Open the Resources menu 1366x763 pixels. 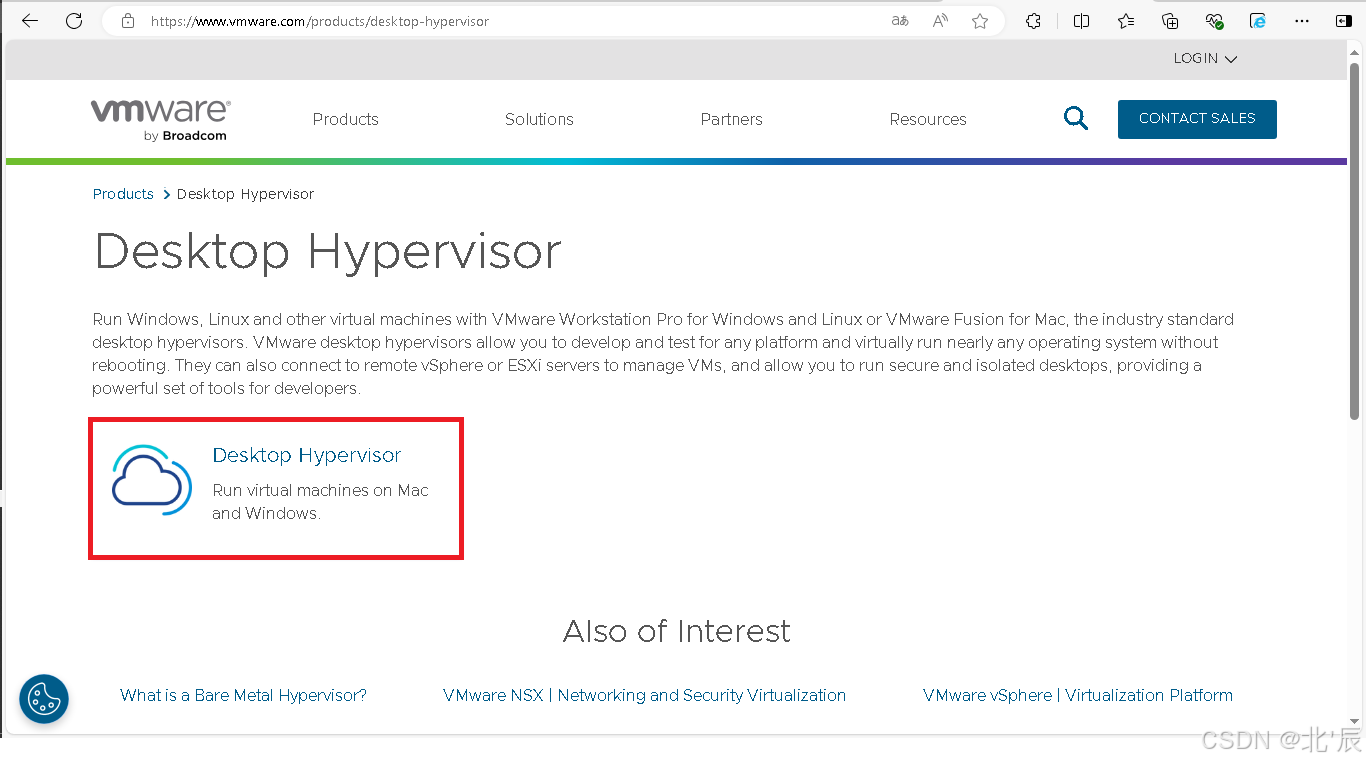pyautogui.click(x=928, y=119)
